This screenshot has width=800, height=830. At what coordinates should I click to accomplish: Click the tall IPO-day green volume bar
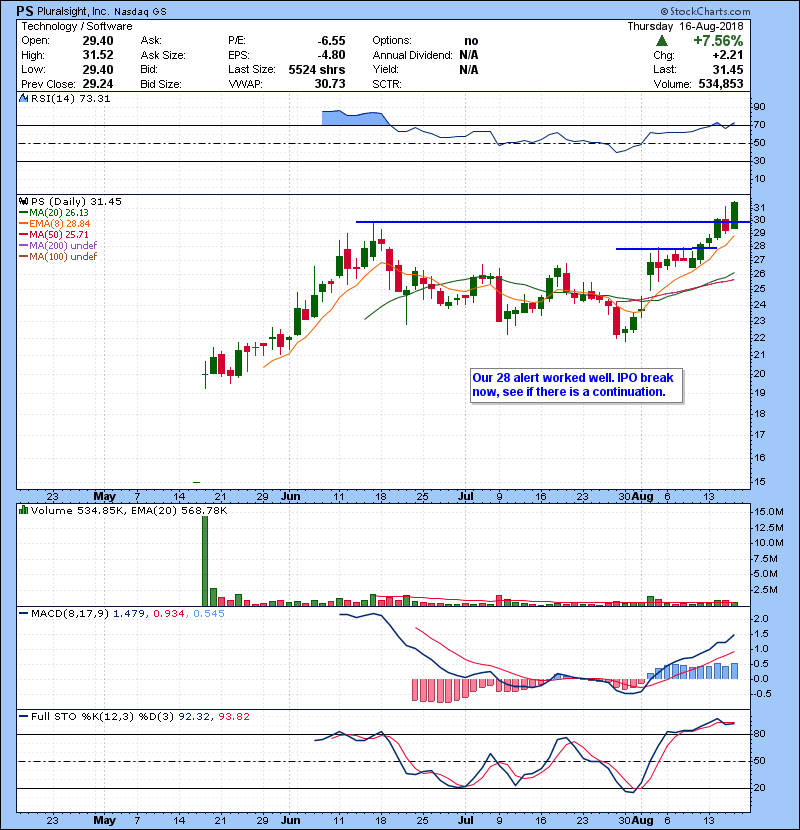point(205,561)
